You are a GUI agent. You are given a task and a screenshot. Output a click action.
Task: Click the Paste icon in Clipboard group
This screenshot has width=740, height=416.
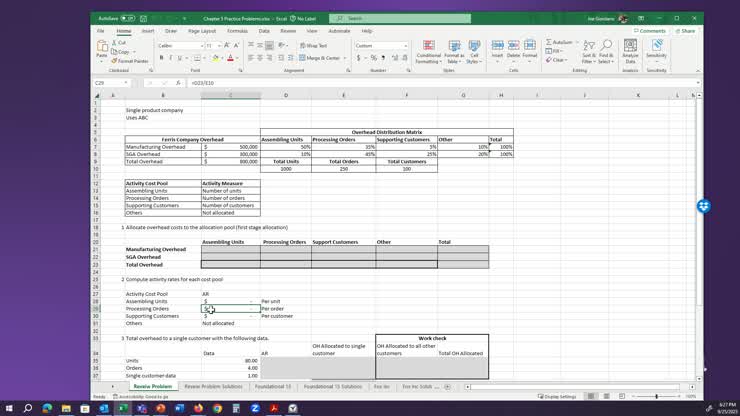tap(102, 50)
